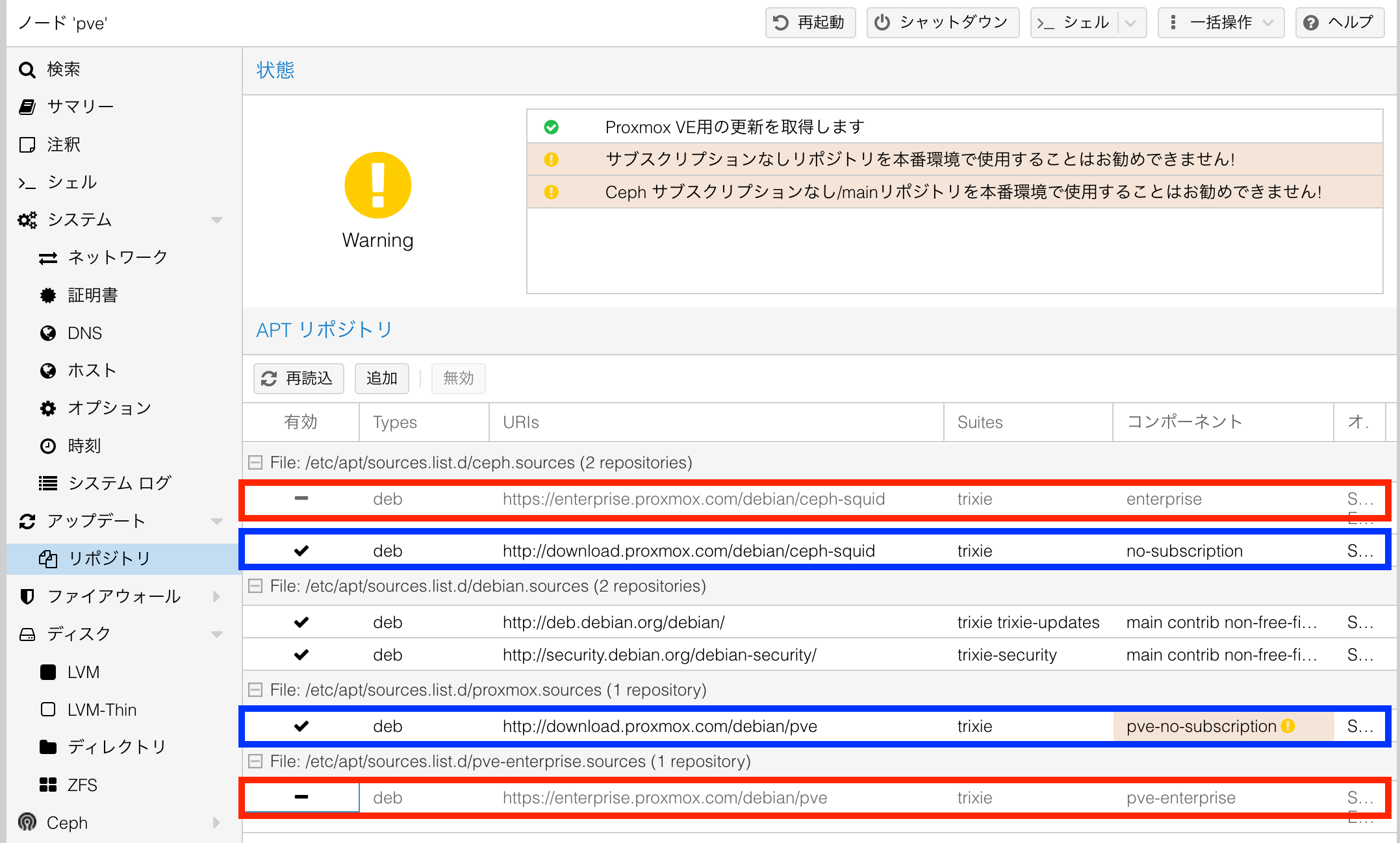
Task: Toggle the enabled check of the no-subscription ceph-squid repository
Action: point(301,551)
